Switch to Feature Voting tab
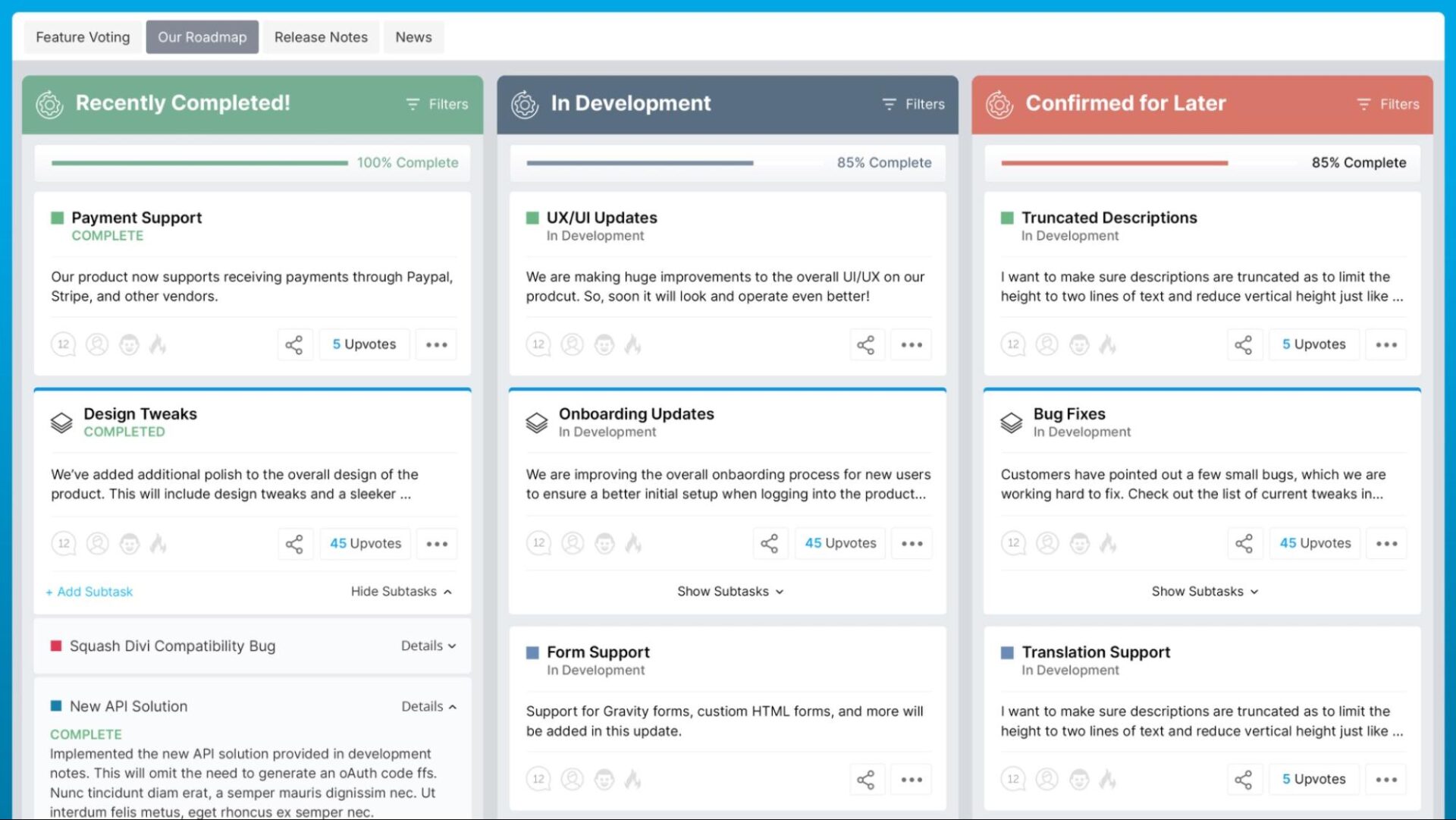 [x=82, y=37]
